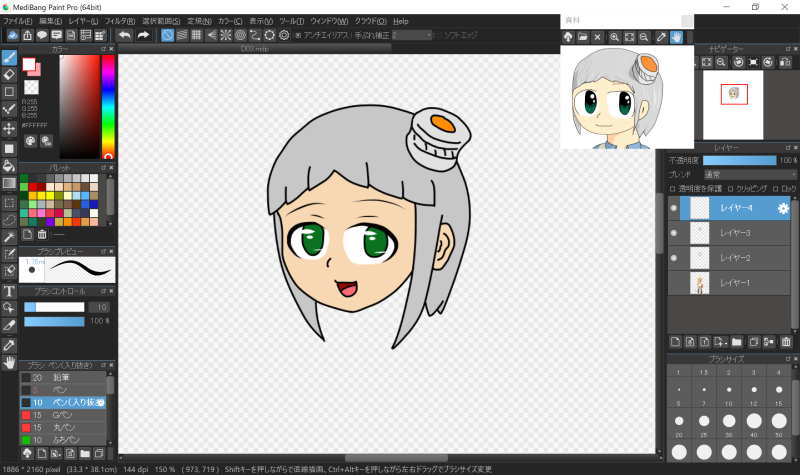Viewport: 800px width, 475px height.
Task: Select the 鉛筆 brush in brush list
Action: click(x=60, y=377)
